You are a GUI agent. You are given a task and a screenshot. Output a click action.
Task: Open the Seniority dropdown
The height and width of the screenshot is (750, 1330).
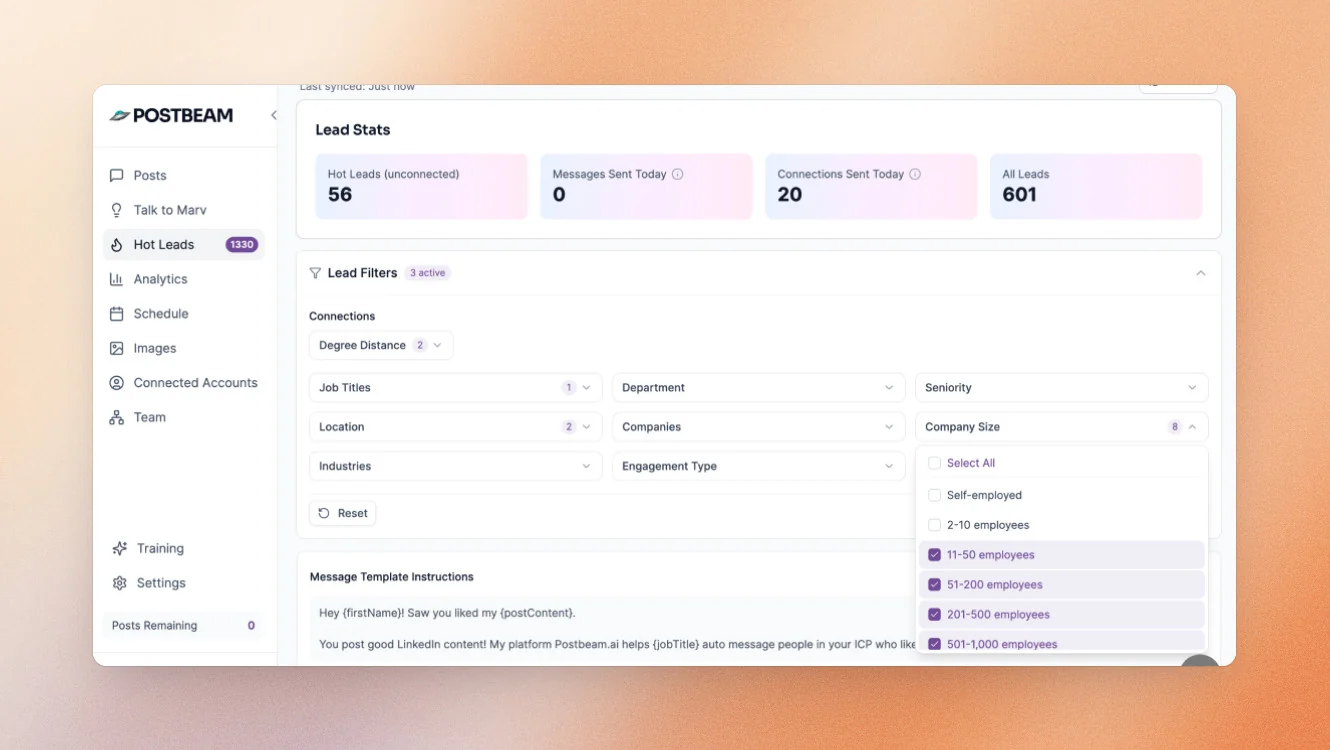[1062, 388]
